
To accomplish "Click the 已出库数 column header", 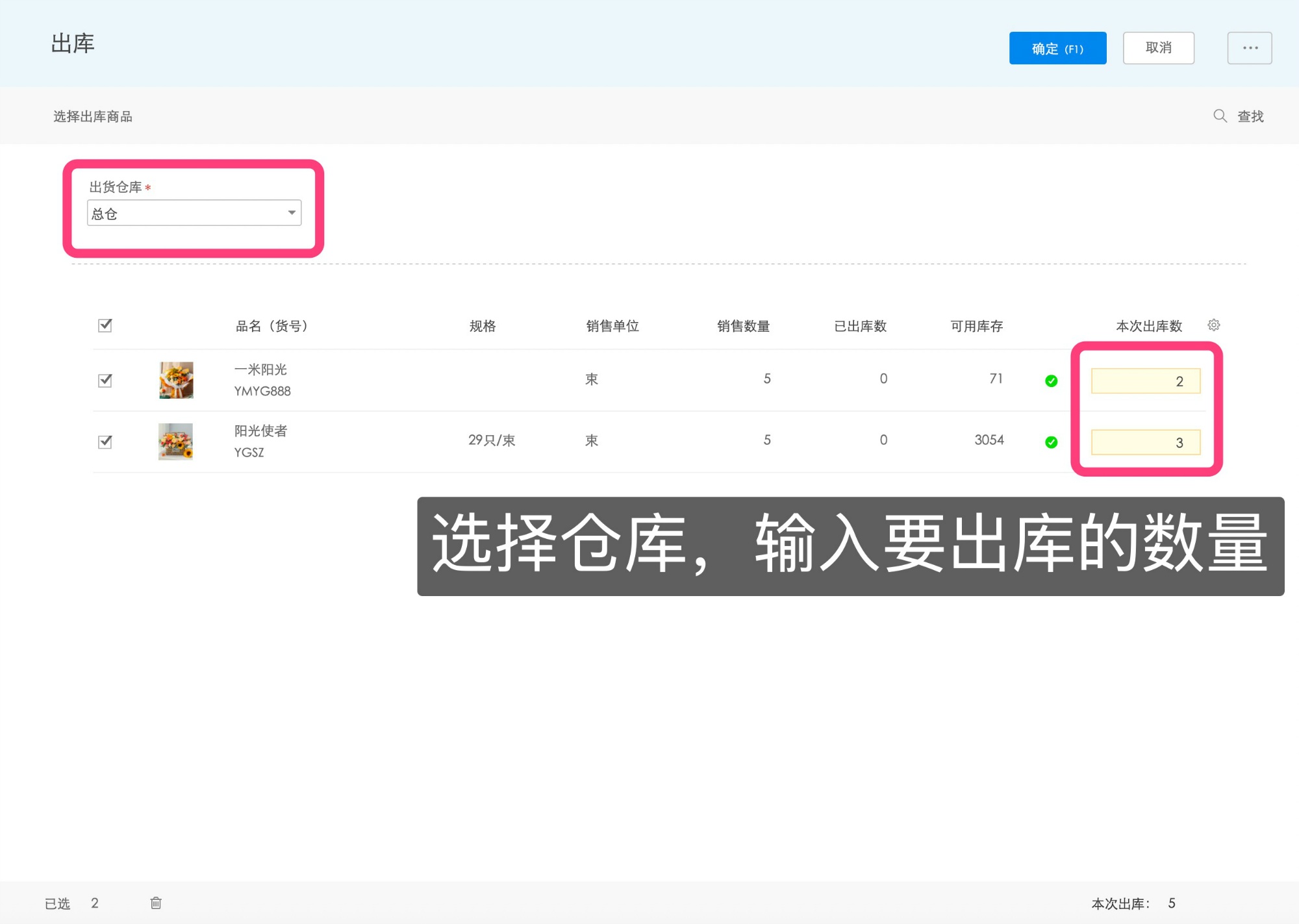I will point(860,326).
